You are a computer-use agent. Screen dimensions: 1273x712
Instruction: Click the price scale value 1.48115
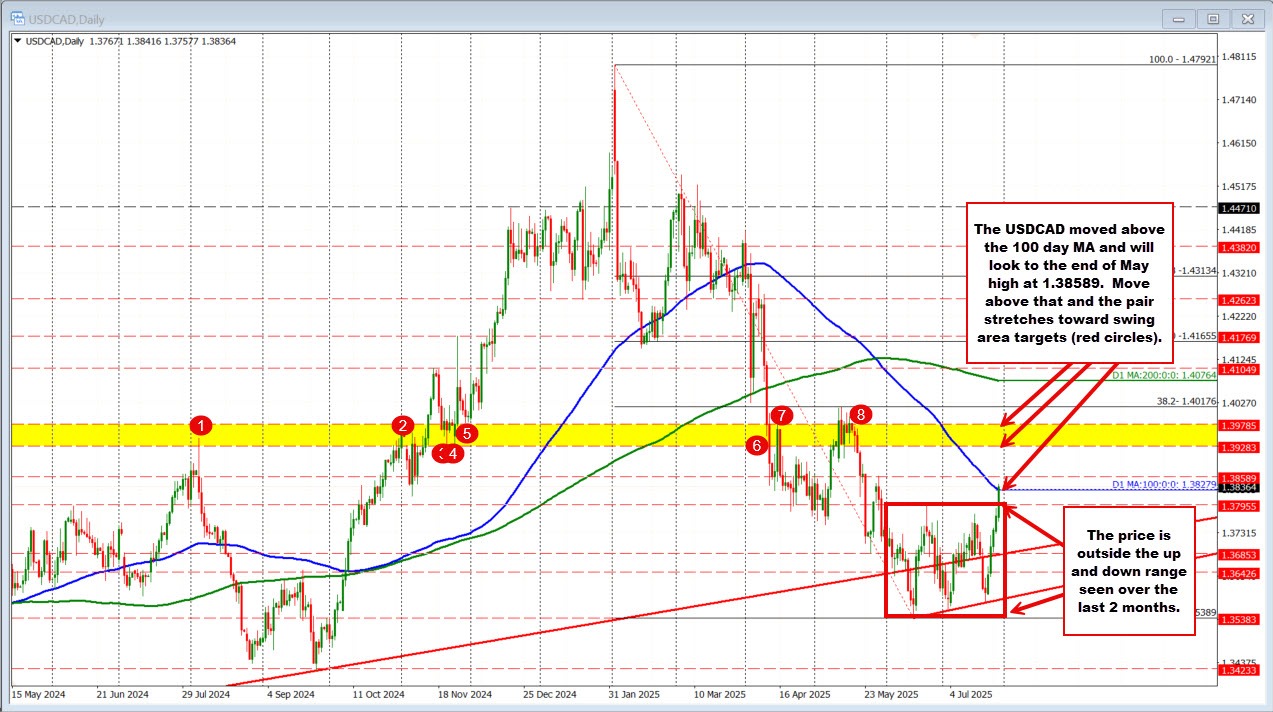pos(1241,57)
